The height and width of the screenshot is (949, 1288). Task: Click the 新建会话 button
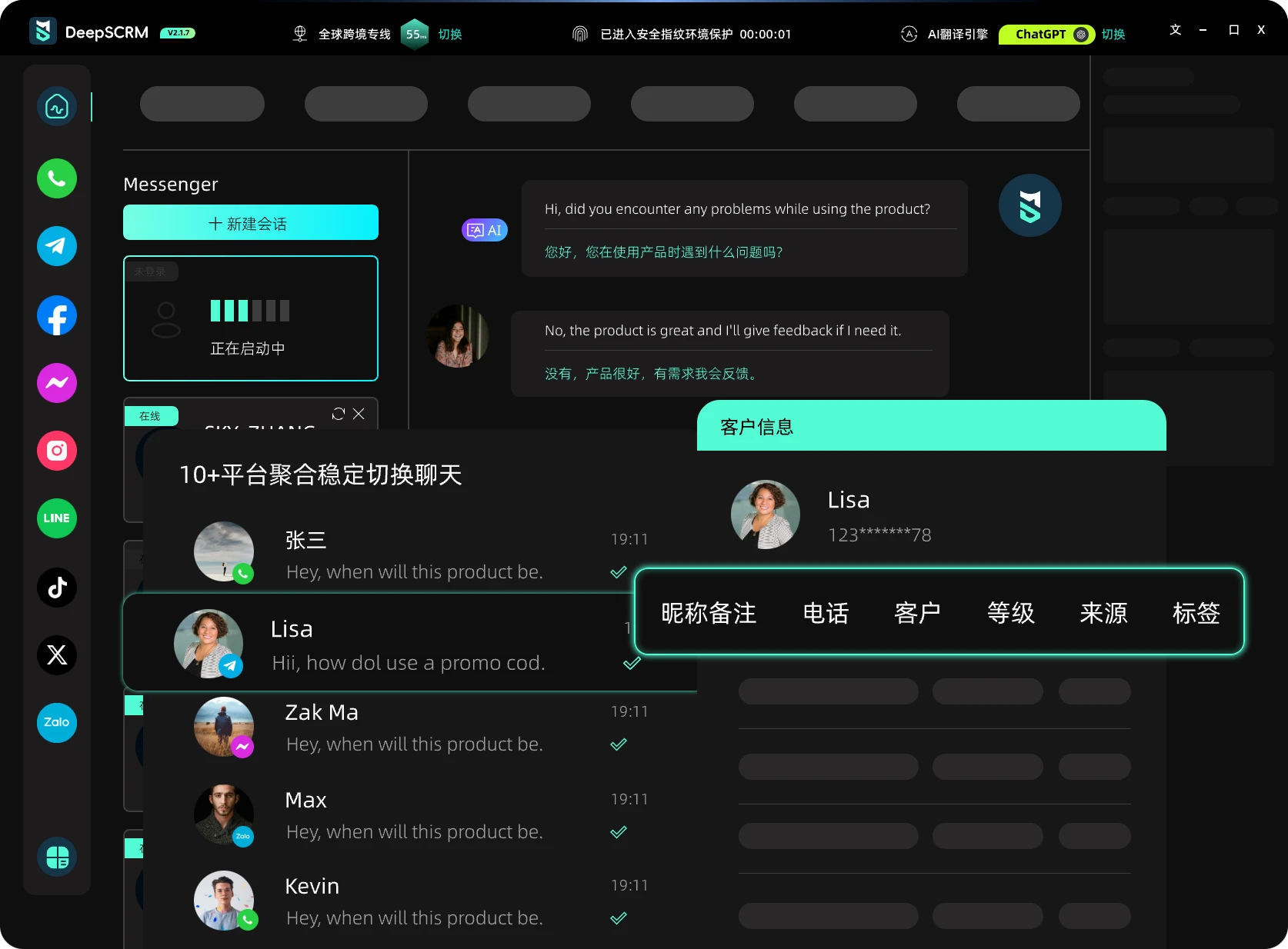click(251, 223)
